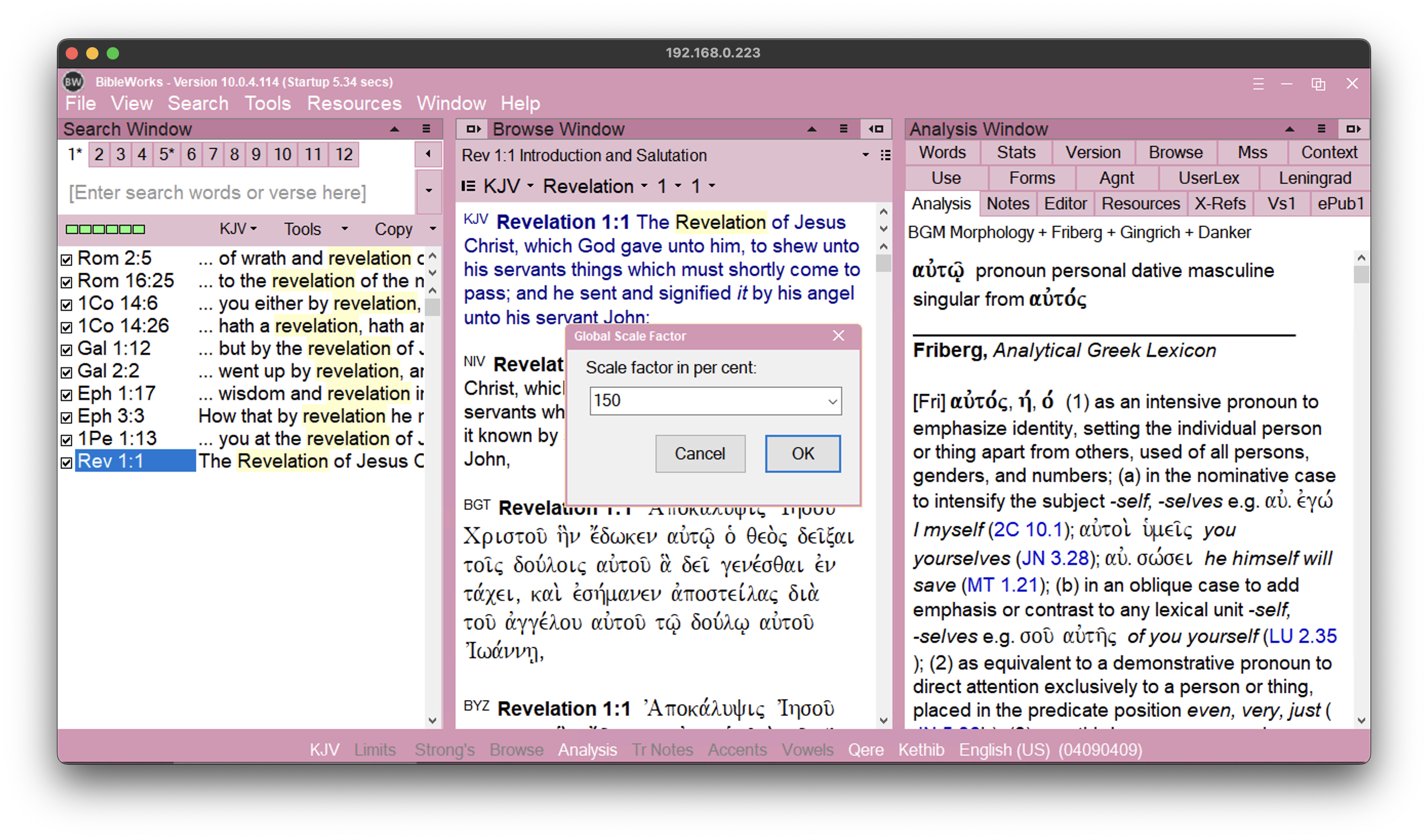Follow the LU 2.35 reference link
Viewport: 1428px width, 840px height.
(1302, 635)
